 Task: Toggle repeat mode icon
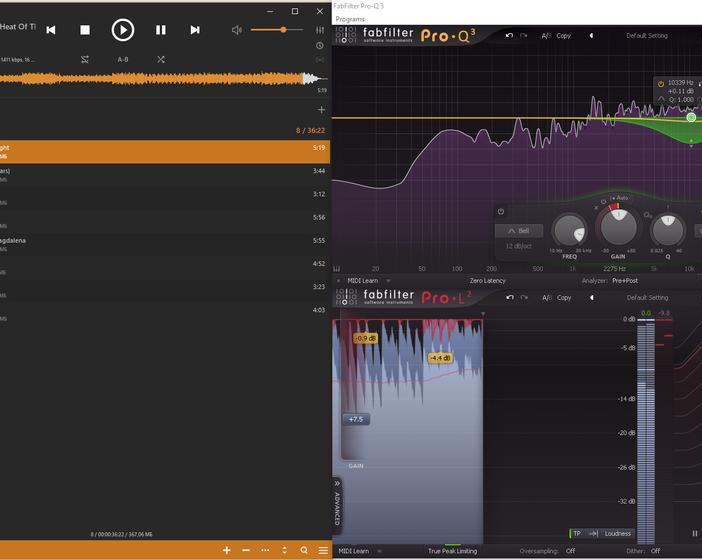(x=85, y=60)
